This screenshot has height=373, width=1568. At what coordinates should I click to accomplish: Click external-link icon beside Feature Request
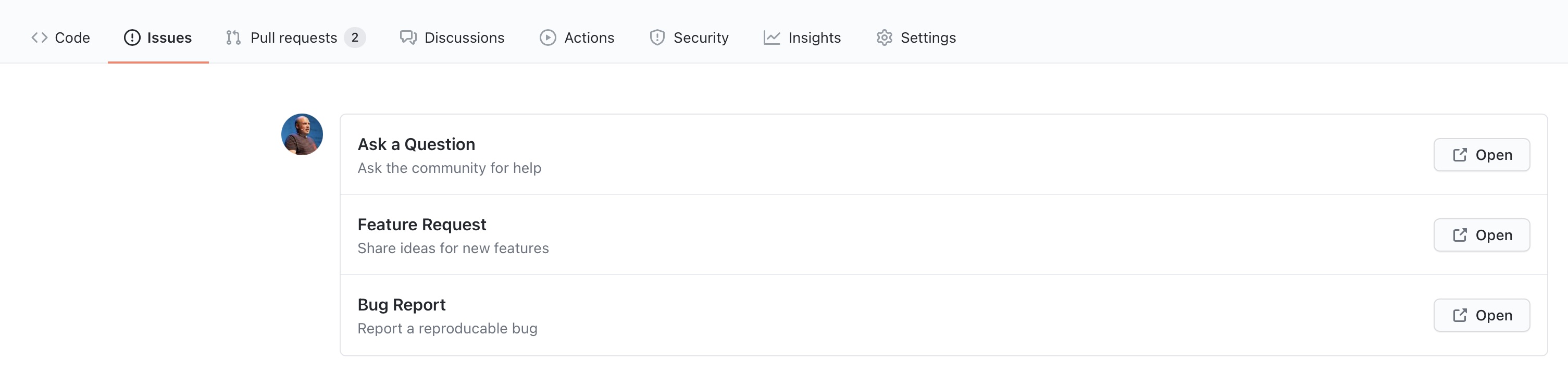tap(1460, 235)
